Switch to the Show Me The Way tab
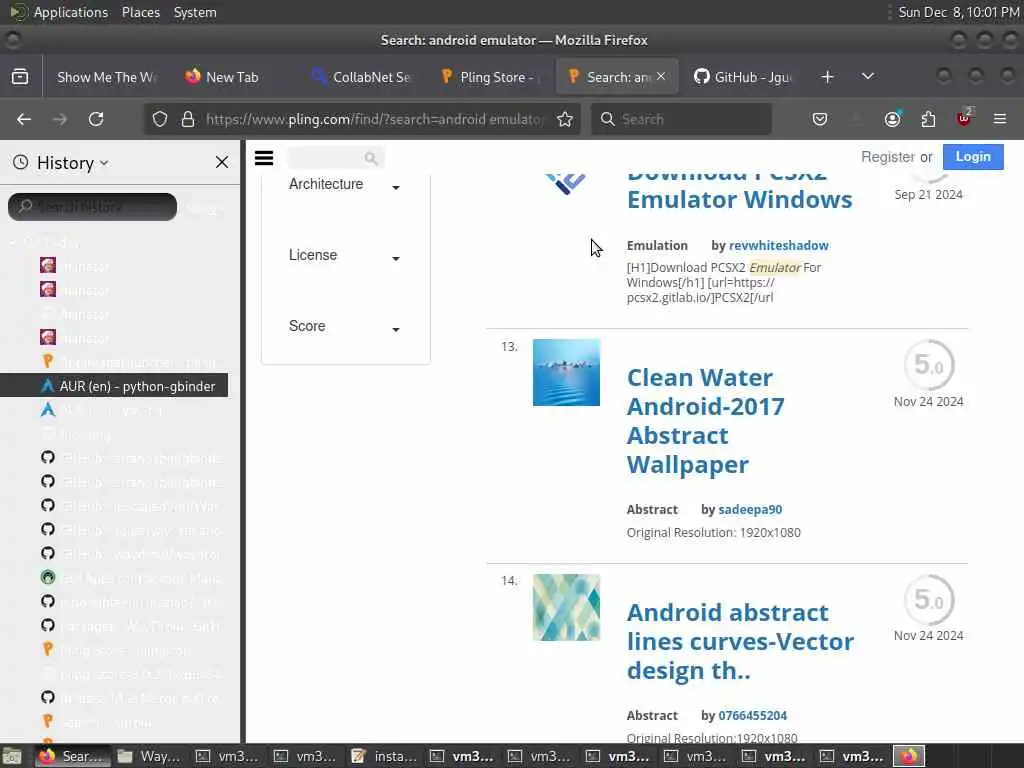 pos(107,77)
